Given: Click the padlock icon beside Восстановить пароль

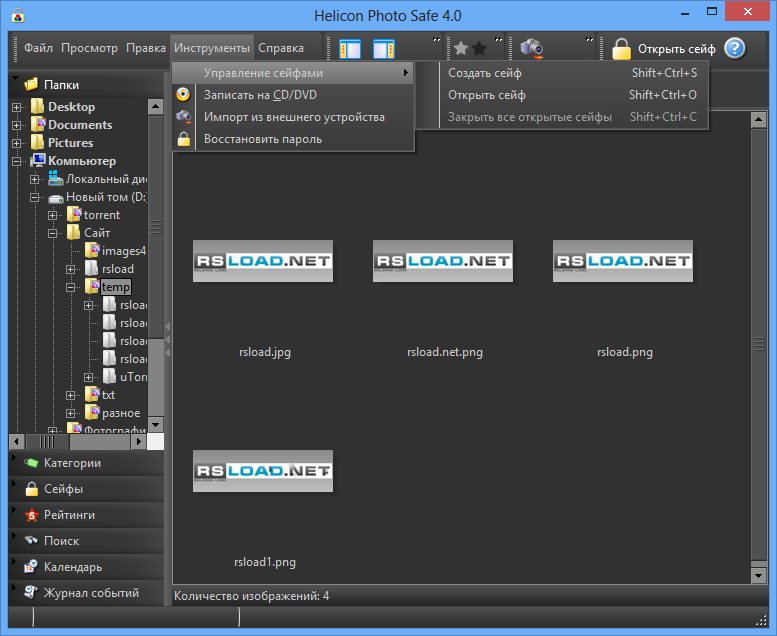Looking at the screenshot, I should tap(183, 139).
